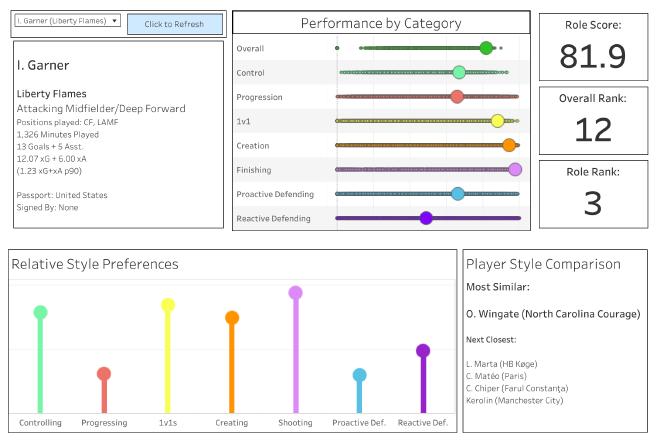Select the red Progression highlighted dot
Viewport: 660px width, 444px height.
(457, 97)
